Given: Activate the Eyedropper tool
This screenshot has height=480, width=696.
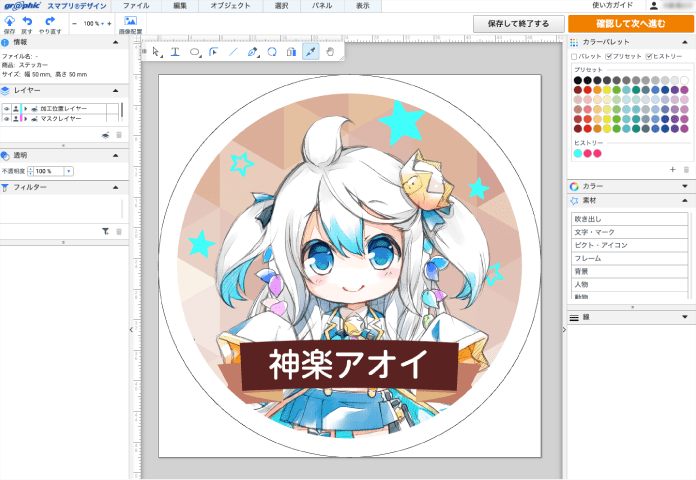Looking at the screenshot, I should [x=310, y=51].
